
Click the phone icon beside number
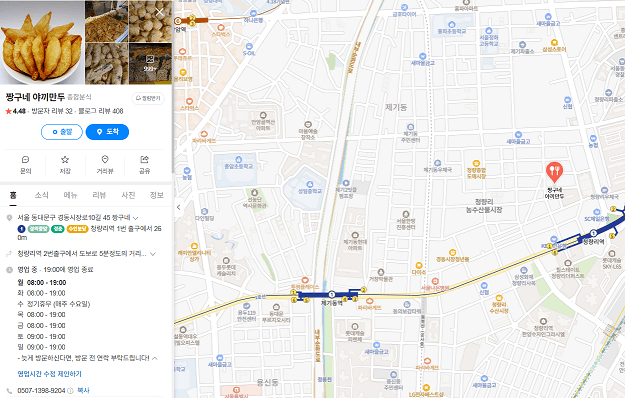(10, 390)
